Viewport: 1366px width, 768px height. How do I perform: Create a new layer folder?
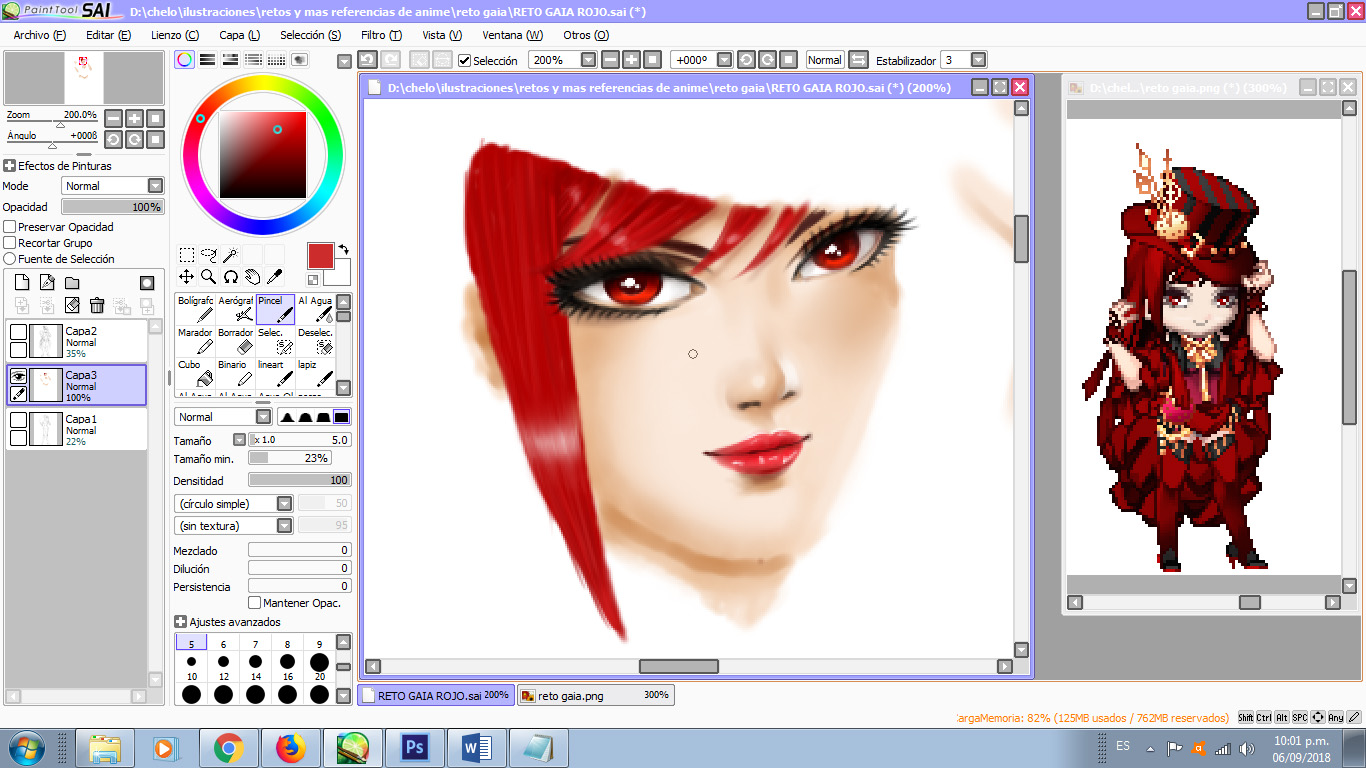coord(72,283)
